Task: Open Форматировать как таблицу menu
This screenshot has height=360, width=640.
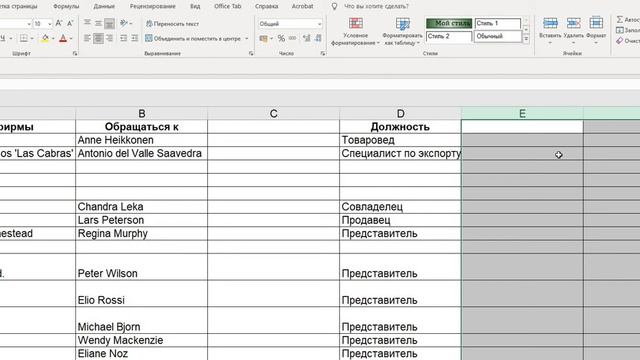Action: coord(402,31)
